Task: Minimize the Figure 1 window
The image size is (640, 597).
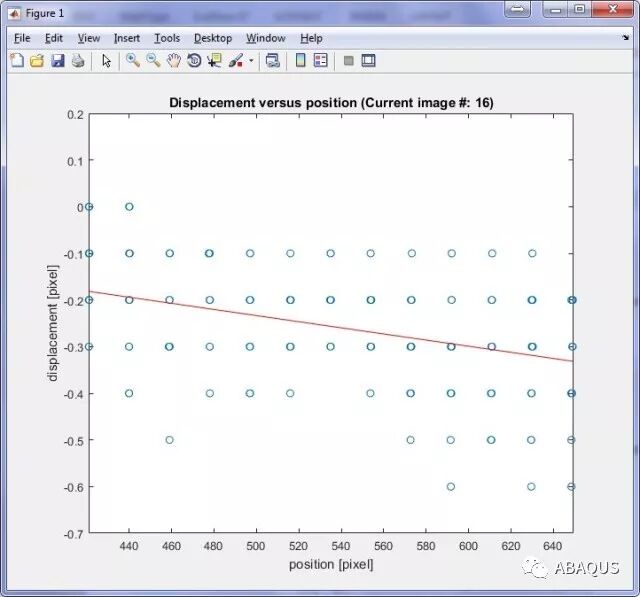Action: coord(556,9)
